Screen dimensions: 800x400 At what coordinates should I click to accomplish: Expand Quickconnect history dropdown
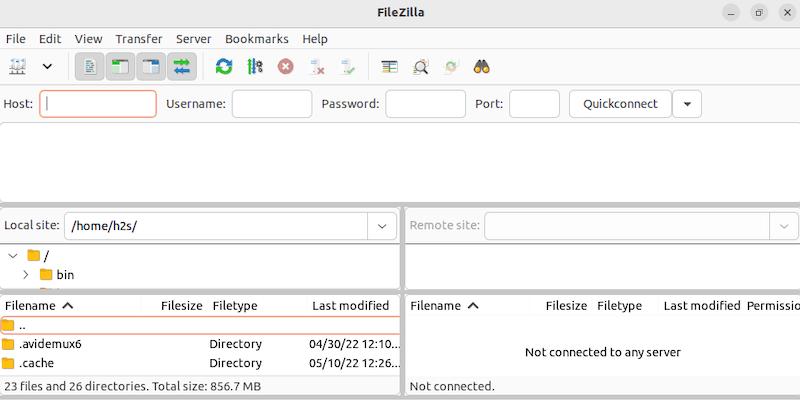click(x=687, y=104)
